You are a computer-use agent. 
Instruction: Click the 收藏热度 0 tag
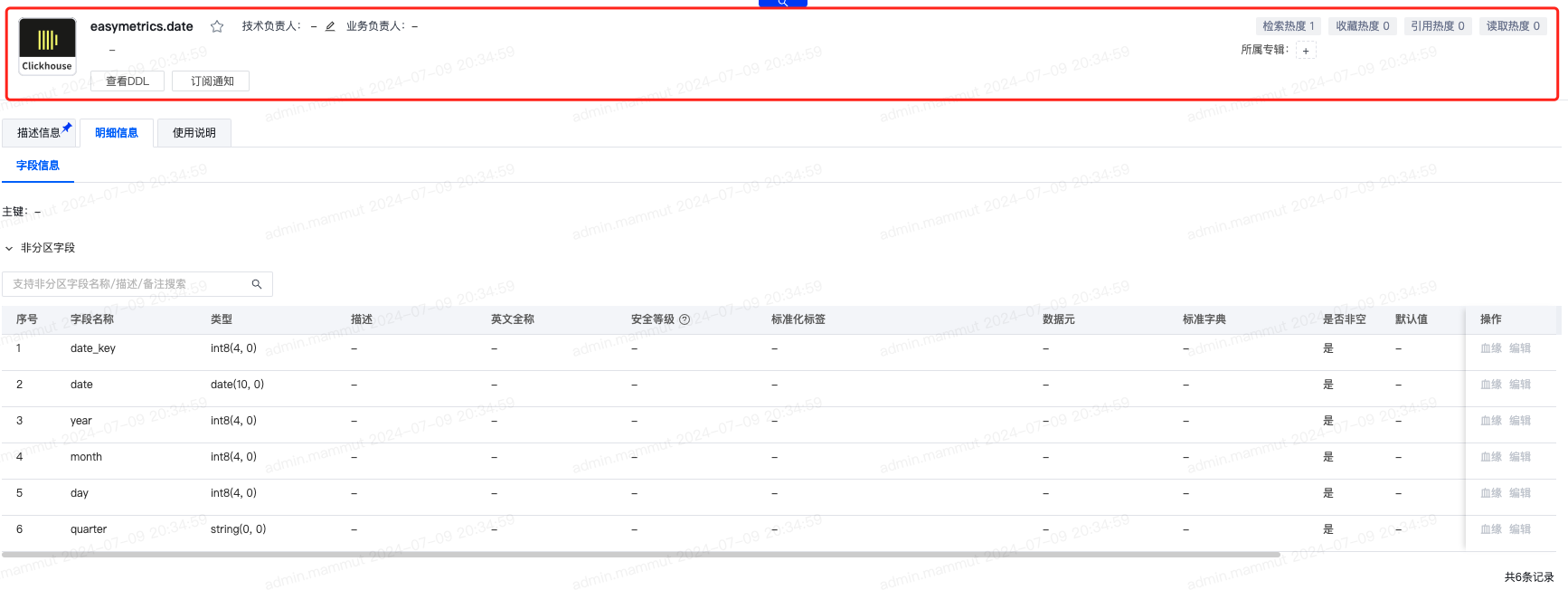point(1363,26)
